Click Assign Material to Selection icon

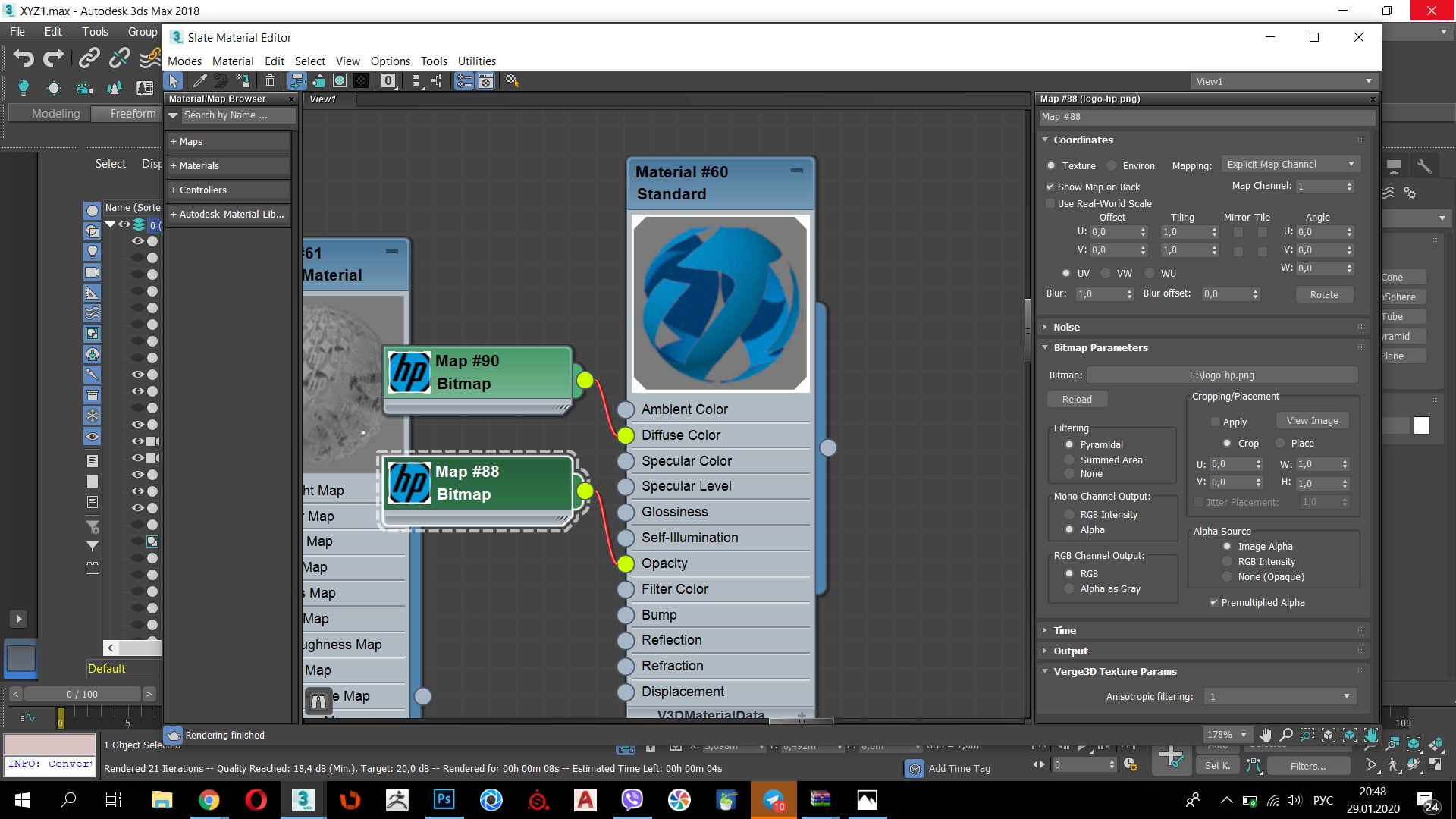[243, 80]
